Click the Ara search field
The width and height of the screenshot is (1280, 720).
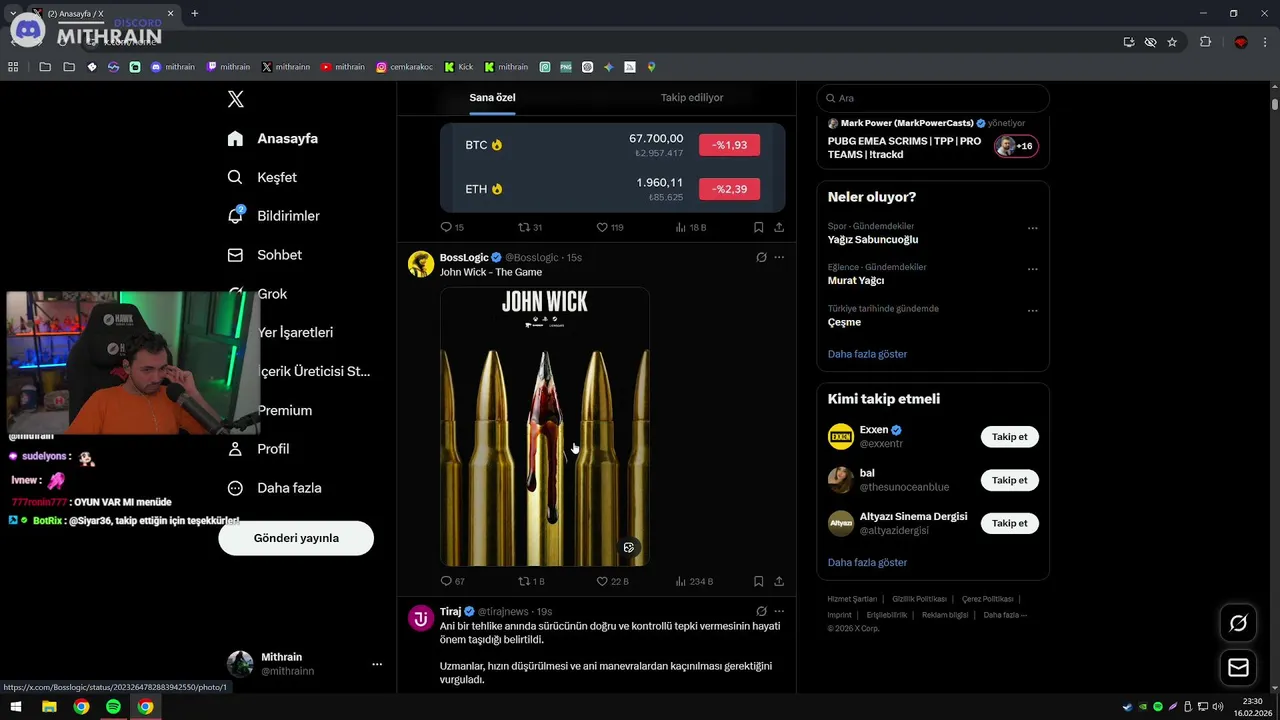[933, 98]
